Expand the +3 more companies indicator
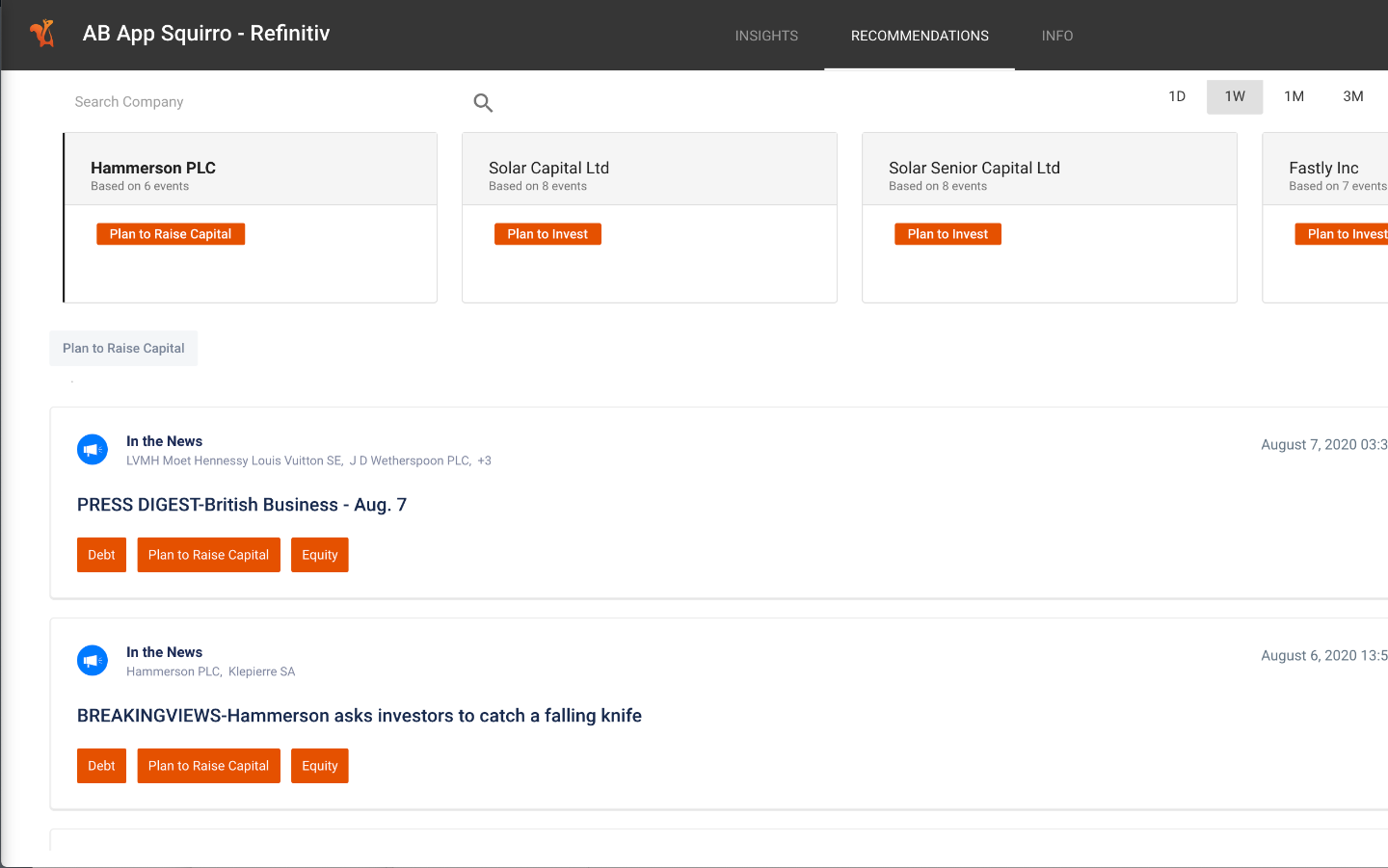1388x868 pixels. point(484,460)
